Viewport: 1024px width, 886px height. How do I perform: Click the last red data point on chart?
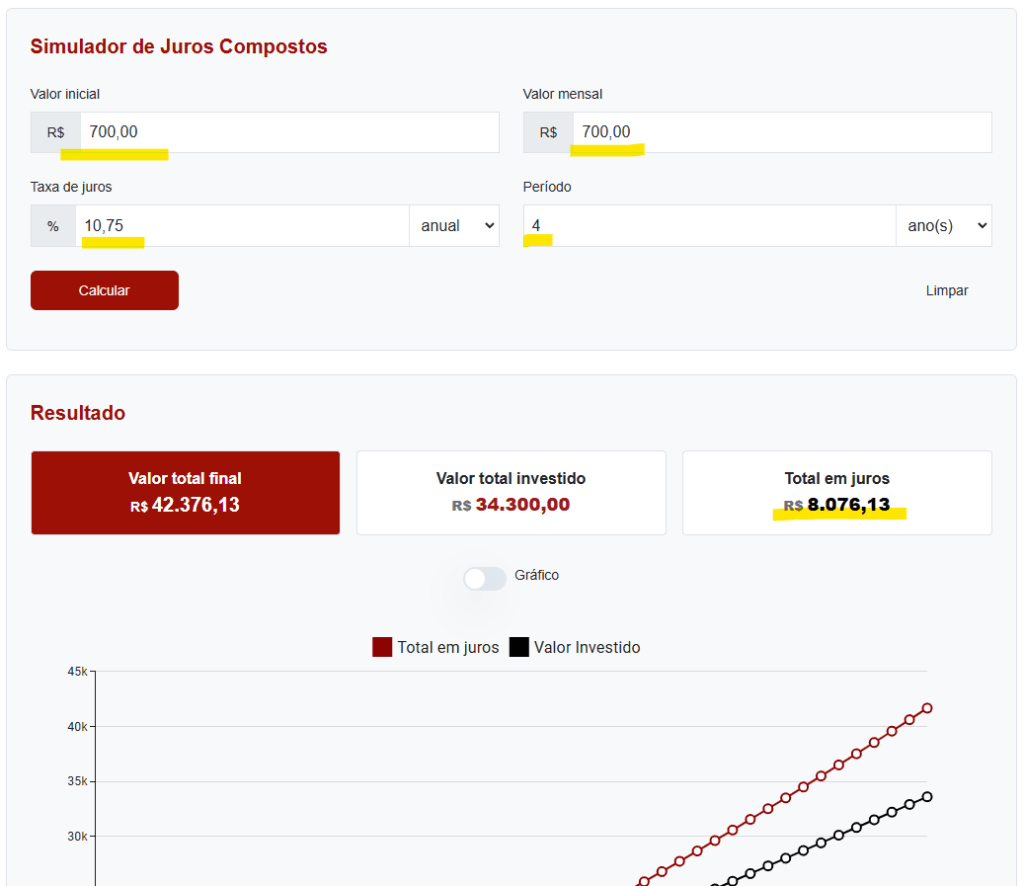click(927, 708)
